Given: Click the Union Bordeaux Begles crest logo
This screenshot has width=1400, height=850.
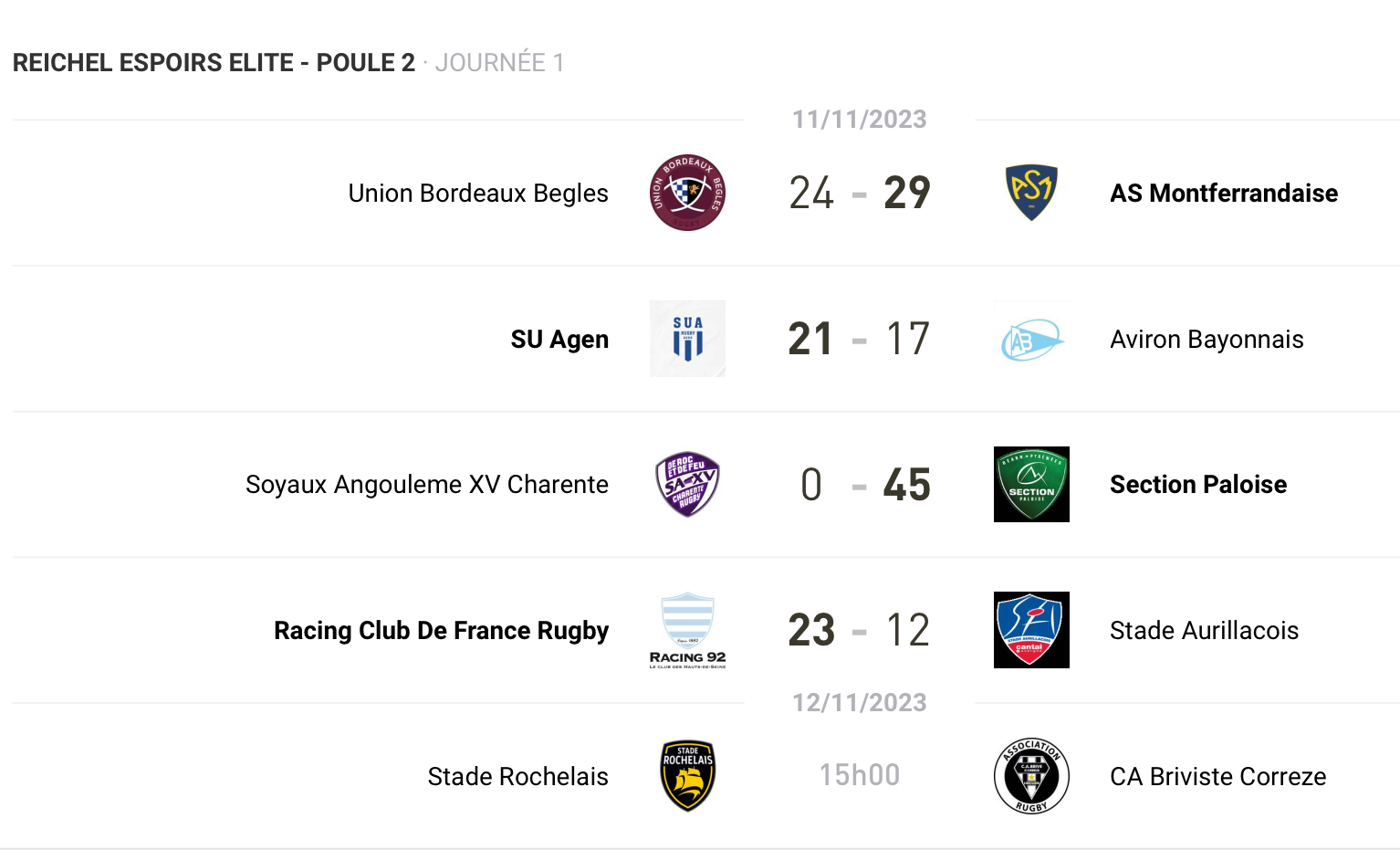Looking at the screenshot, I should click(x=687, y=193).
